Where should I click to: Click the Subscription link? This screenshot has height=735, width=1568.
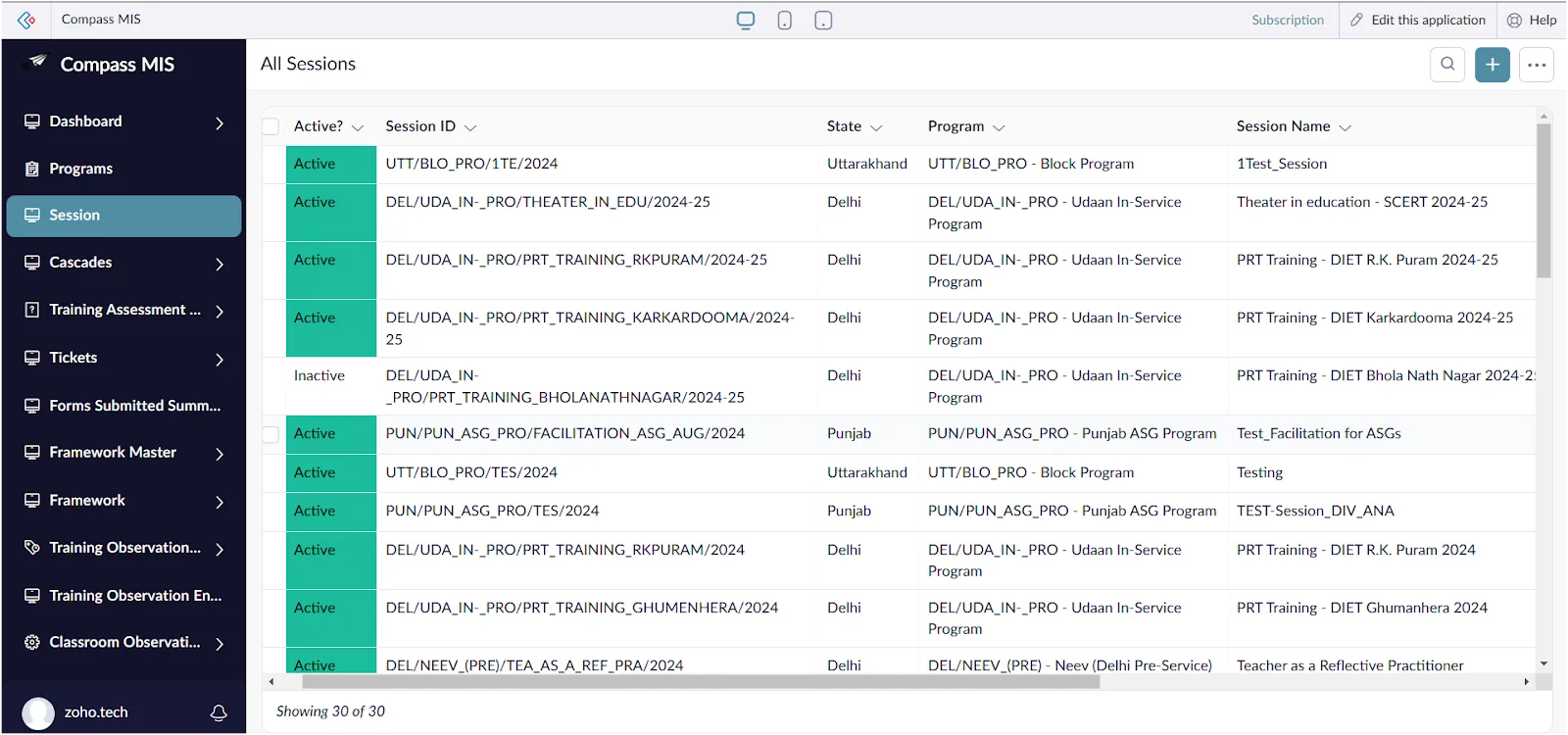1288,20
